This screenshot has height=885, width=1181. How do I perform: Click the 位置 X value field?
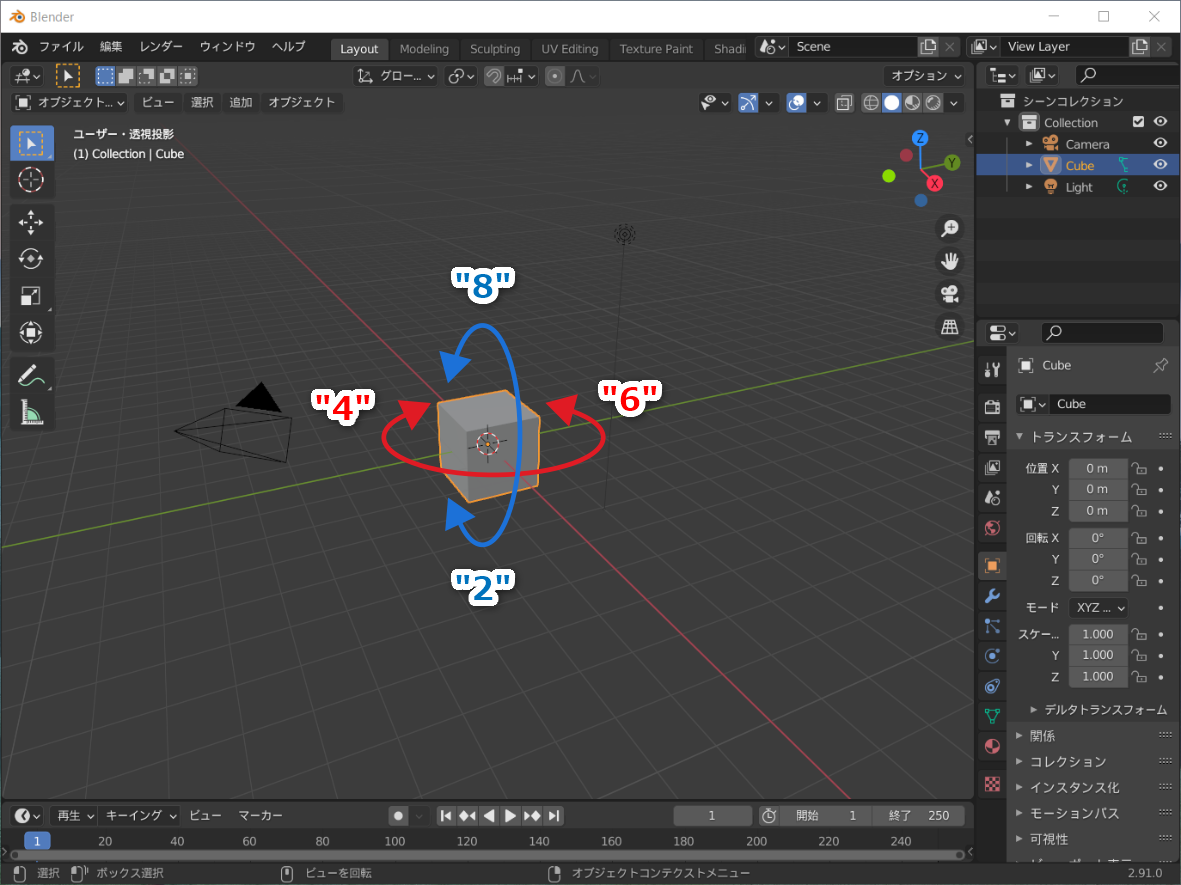(1097, 468)
